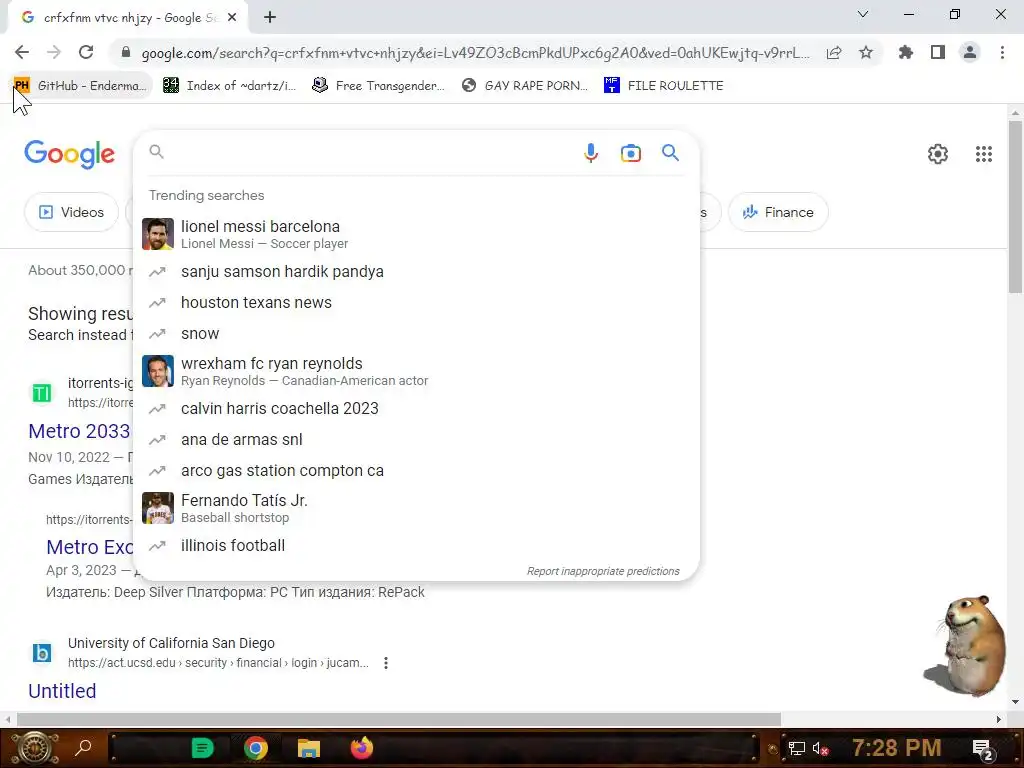Image resolution: width=1024 pixels, height=768 pixels.
Task: Choose sanju samson hardik pandya suggestion
Action: pyautogui.click(x=416, y=272)
